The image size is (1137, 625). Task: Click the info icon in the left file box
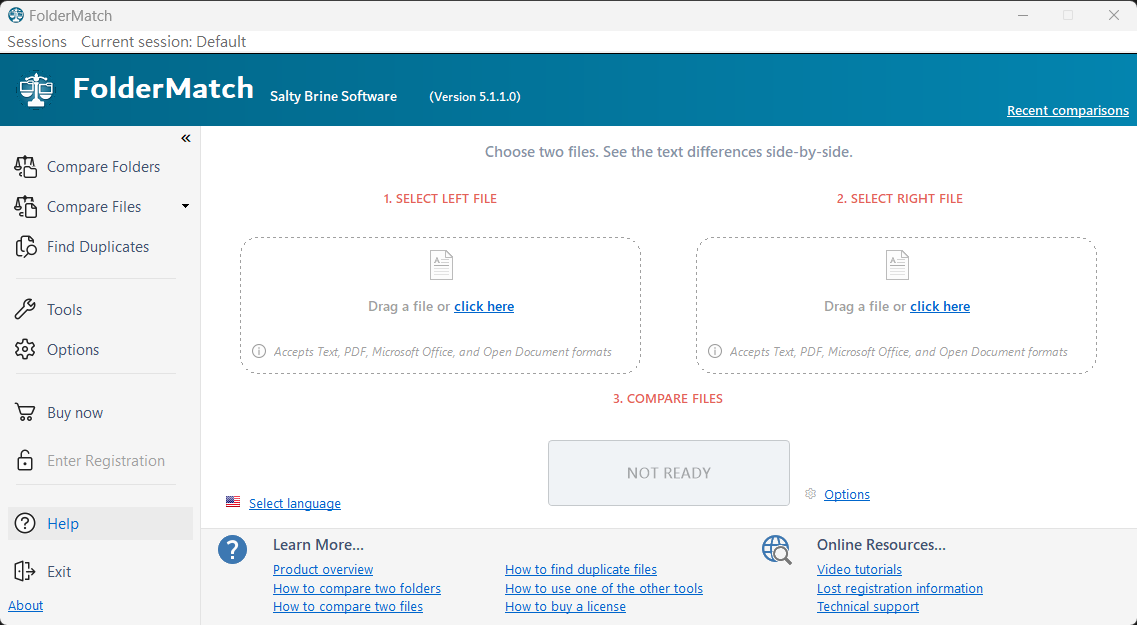259,352
